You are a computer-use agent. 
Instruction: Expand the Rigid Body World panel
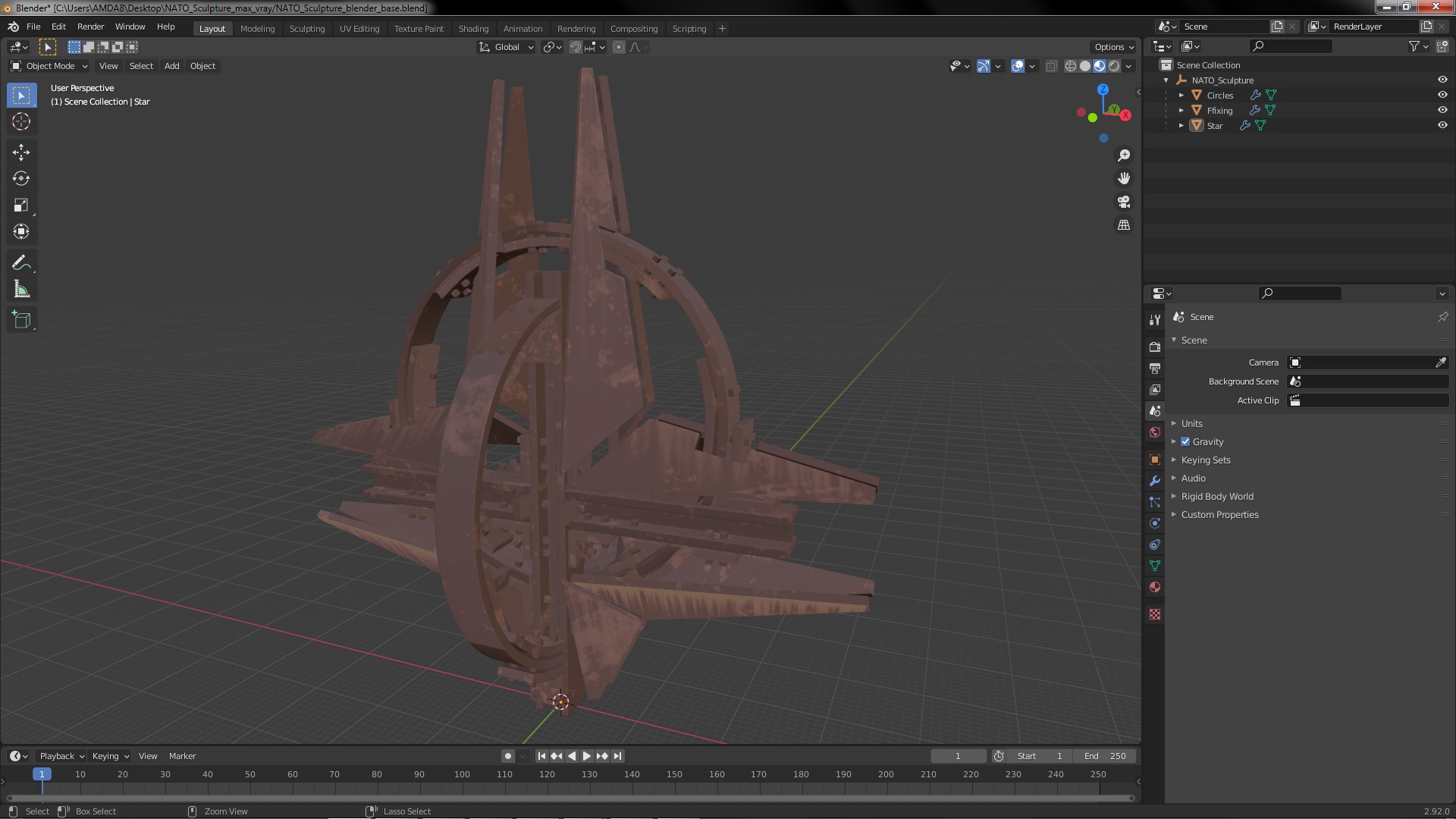click(x=1217, y=496)
